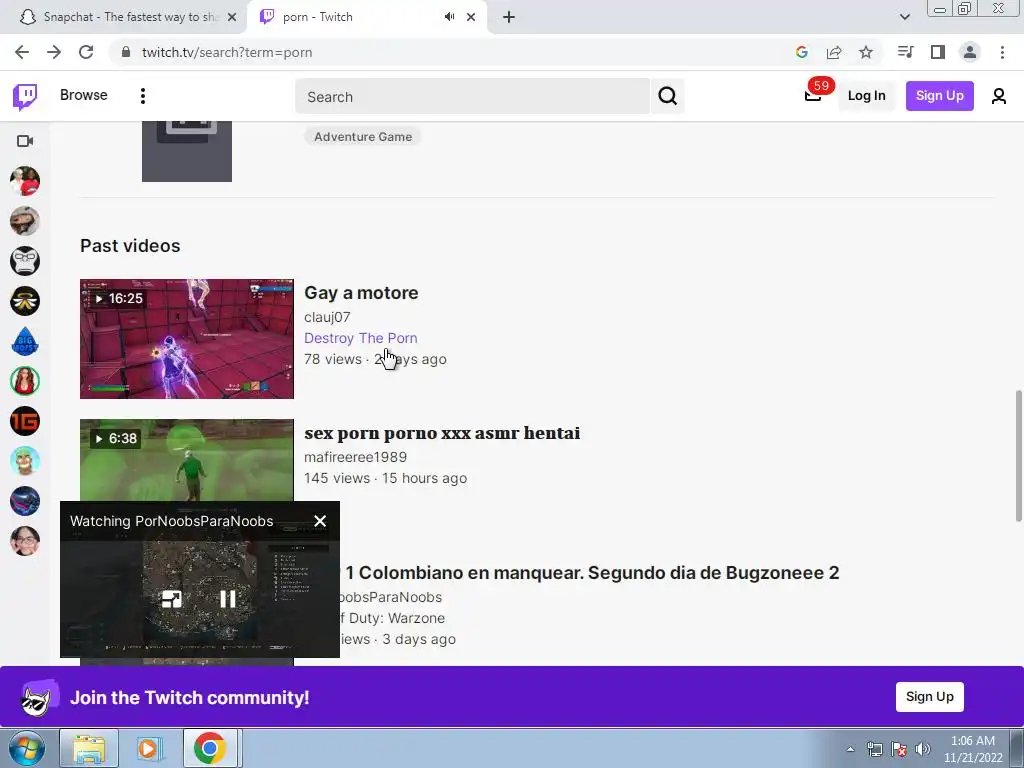Toggle the Chrome side panel
This screenshot has width=1024, height=768.
[x=938, y=52]
